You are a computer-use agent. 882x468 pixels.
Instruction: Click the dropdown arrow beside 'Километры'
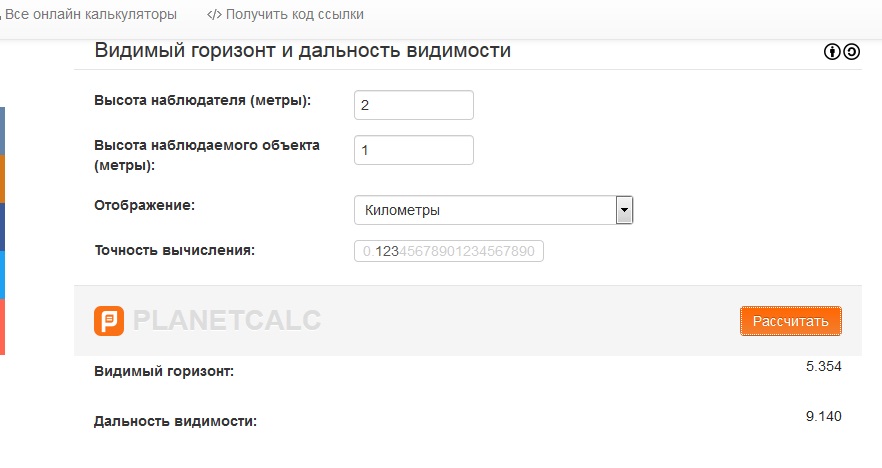tap(624, 210)
